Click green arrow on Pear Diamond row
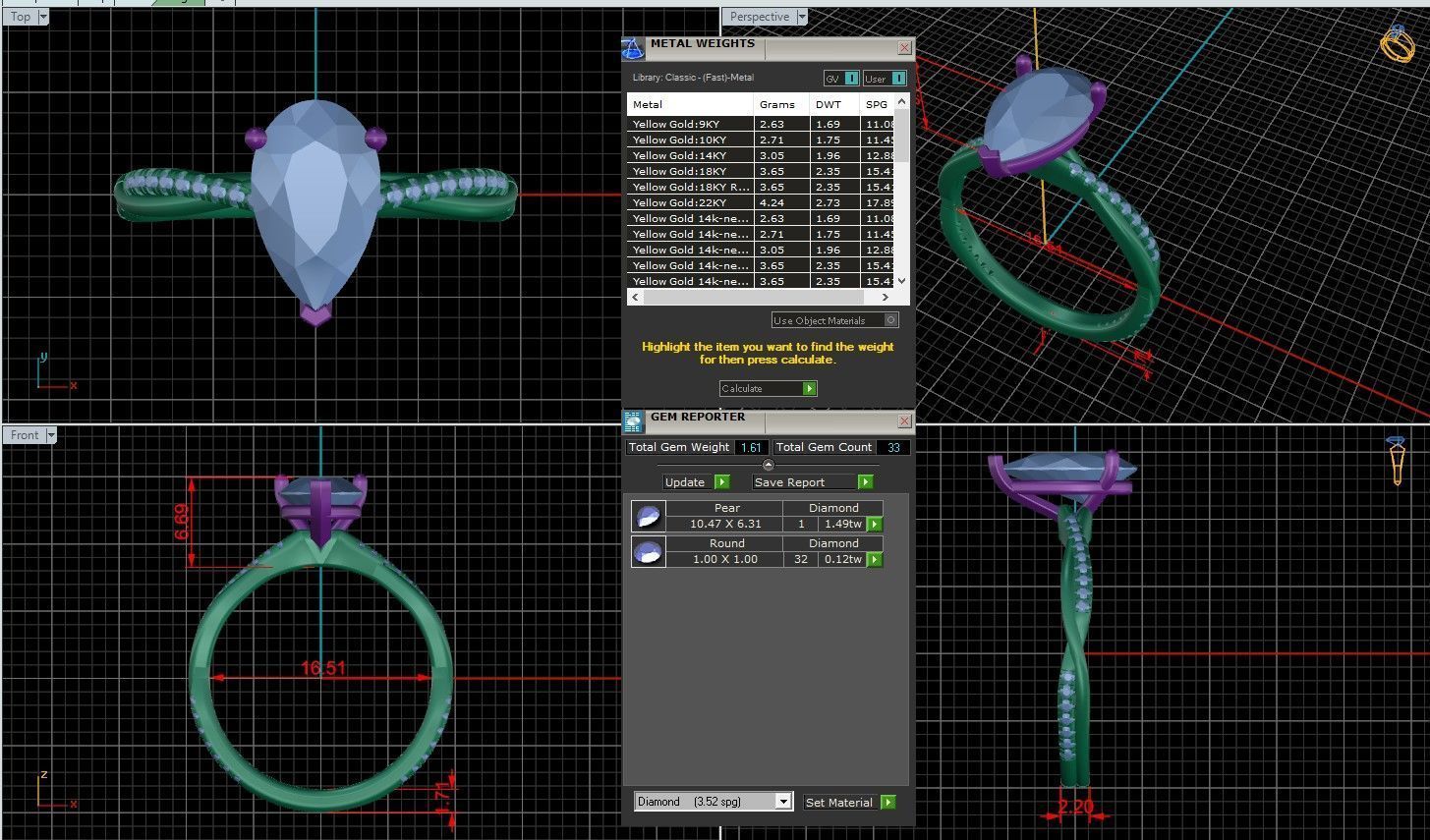 (874, 525)
